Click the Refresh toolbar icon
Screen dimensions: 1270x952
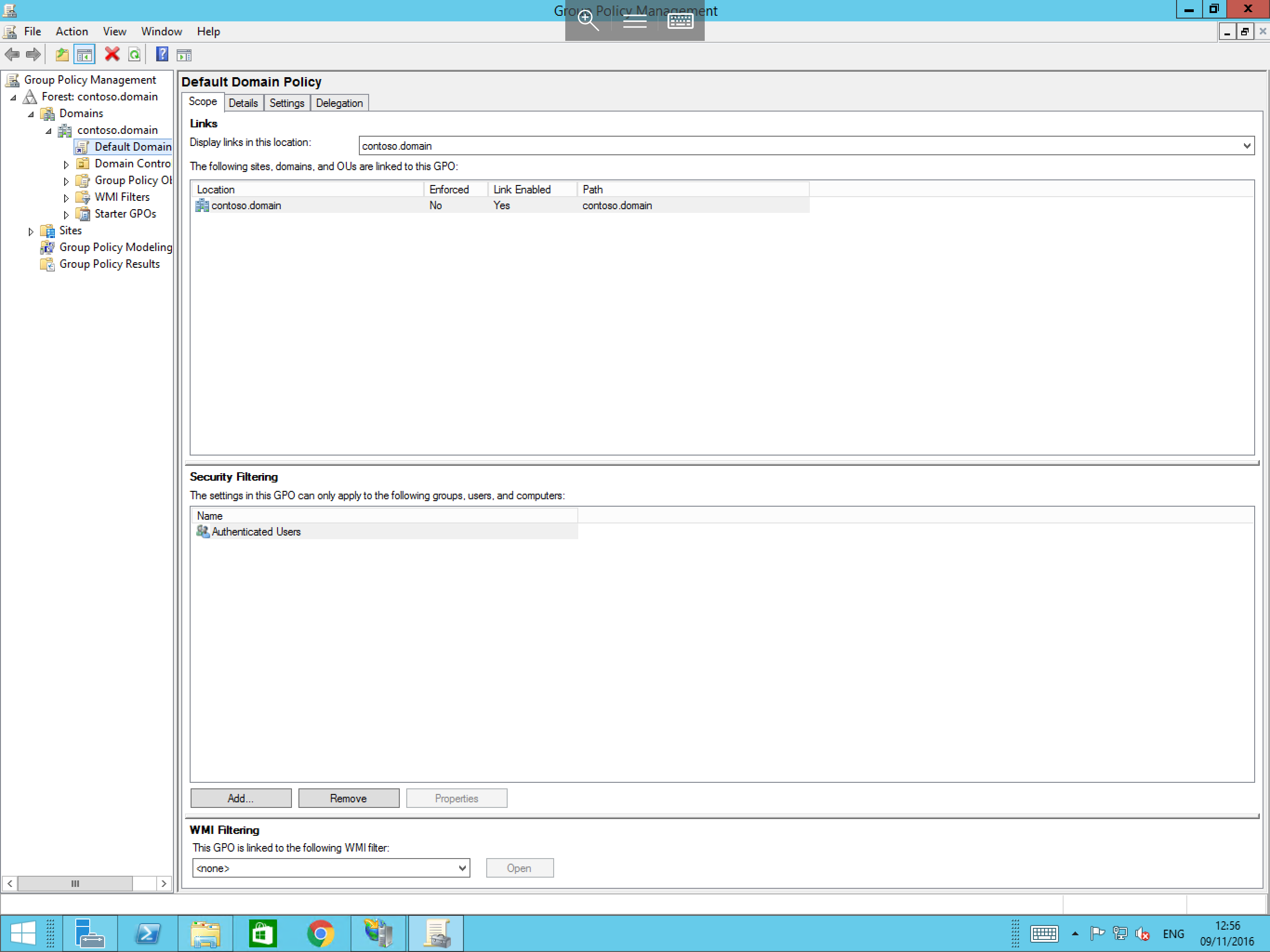click(134, 54)
